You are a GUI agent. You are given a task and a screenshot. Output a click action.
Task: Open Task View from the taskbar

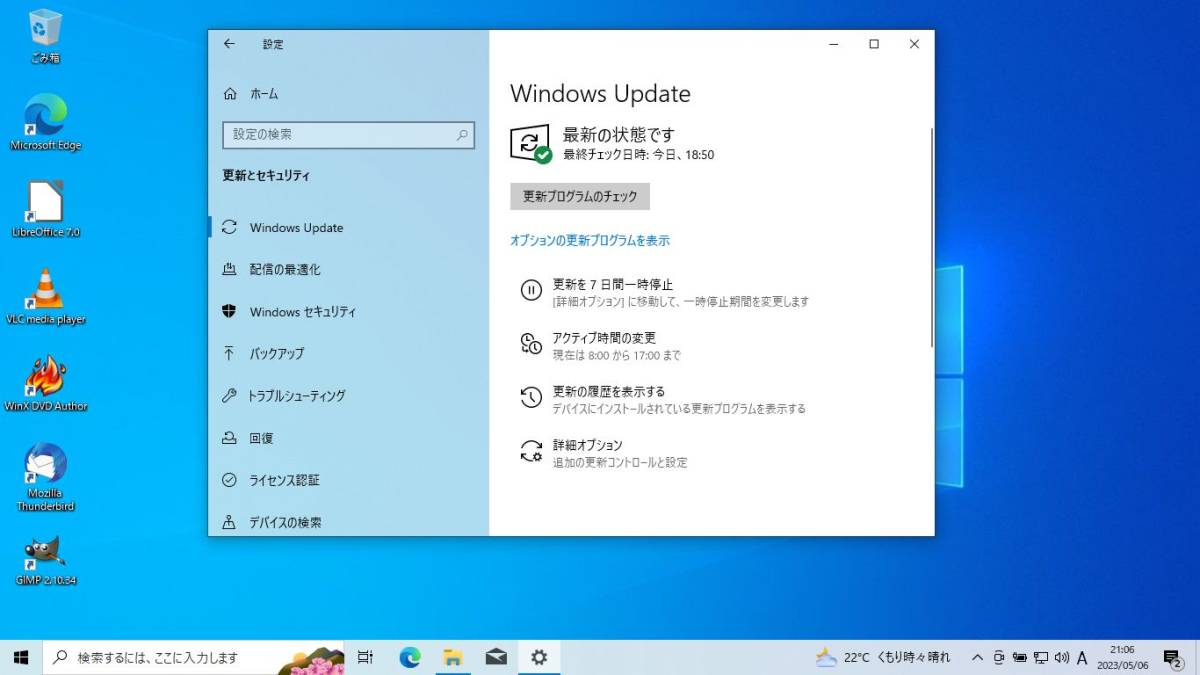(x=365, y=657)
